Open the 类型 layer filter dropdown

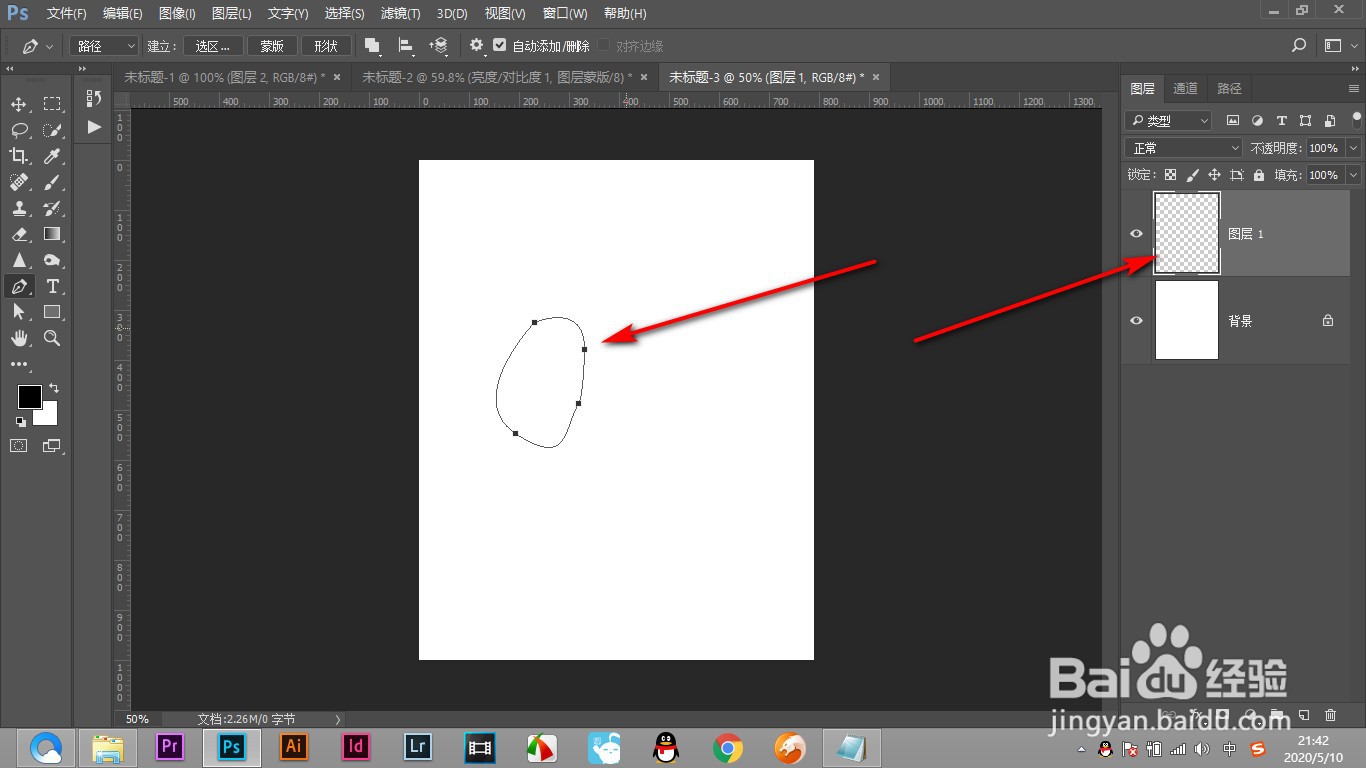click(1168, 120)
